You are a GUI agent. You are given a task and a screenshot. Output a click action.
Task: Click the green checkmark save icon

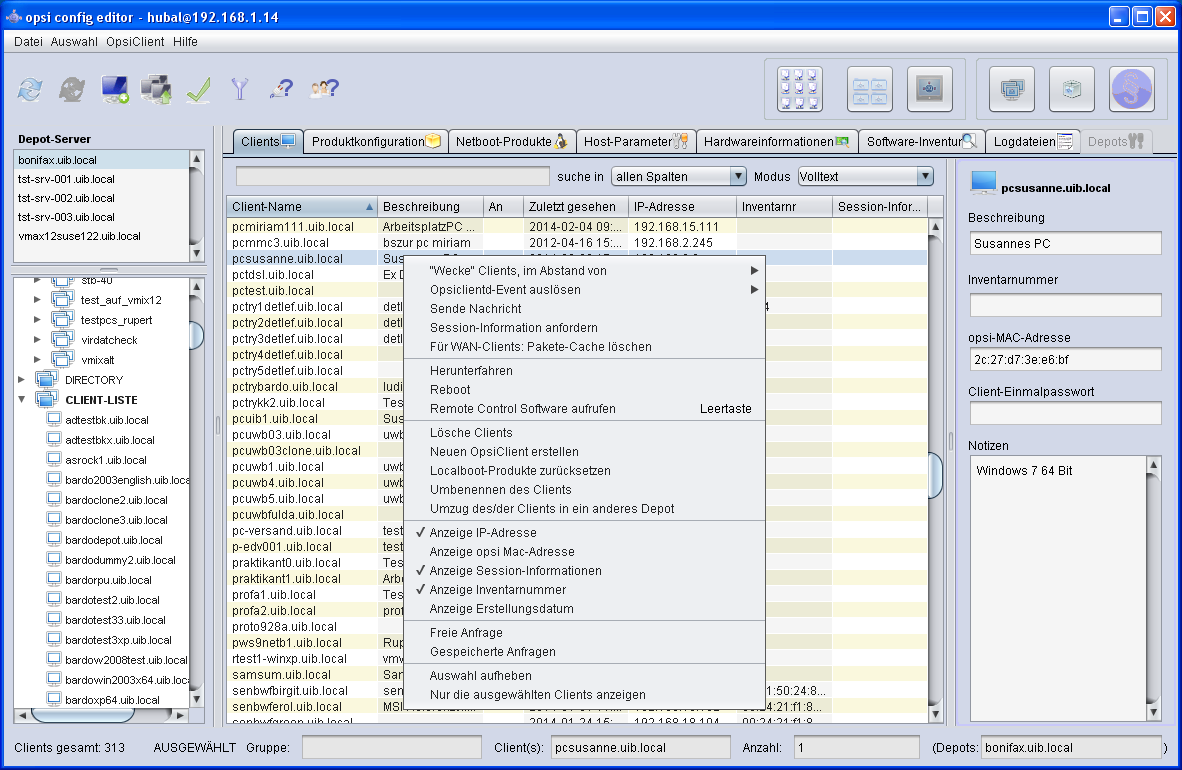pos(198,90)
